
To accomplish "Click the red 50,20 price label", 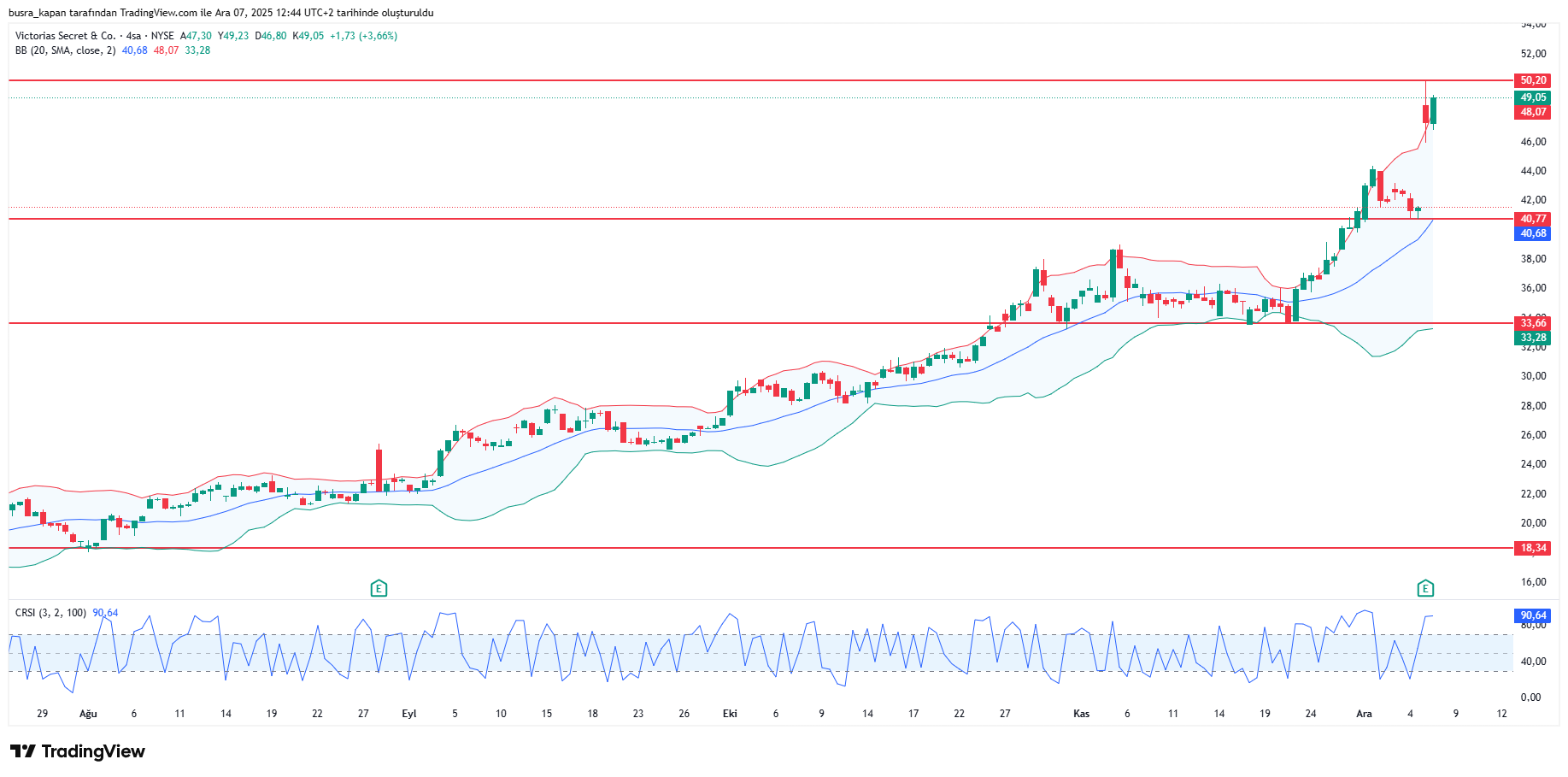I will 1533,80.
